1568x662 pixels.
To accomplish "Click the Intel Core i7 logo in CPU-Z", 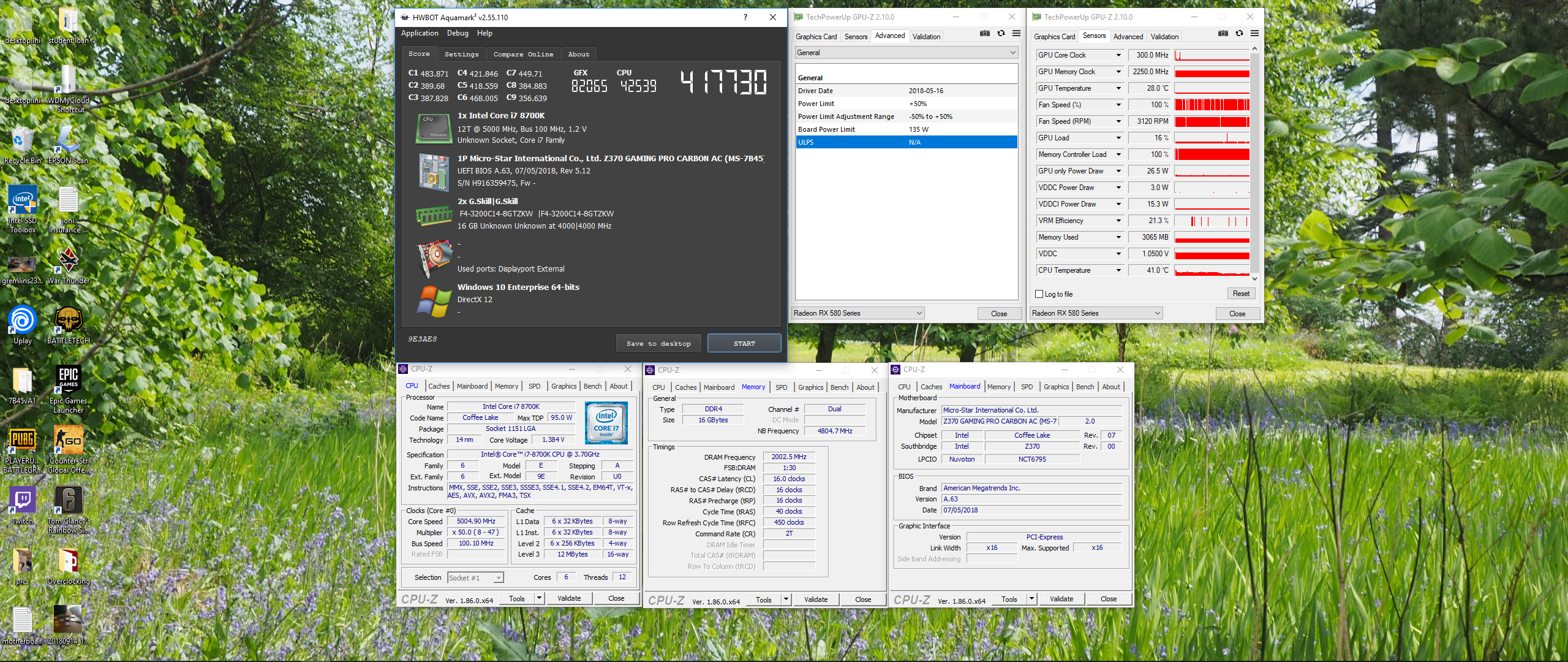I will (x=606, y=423).
